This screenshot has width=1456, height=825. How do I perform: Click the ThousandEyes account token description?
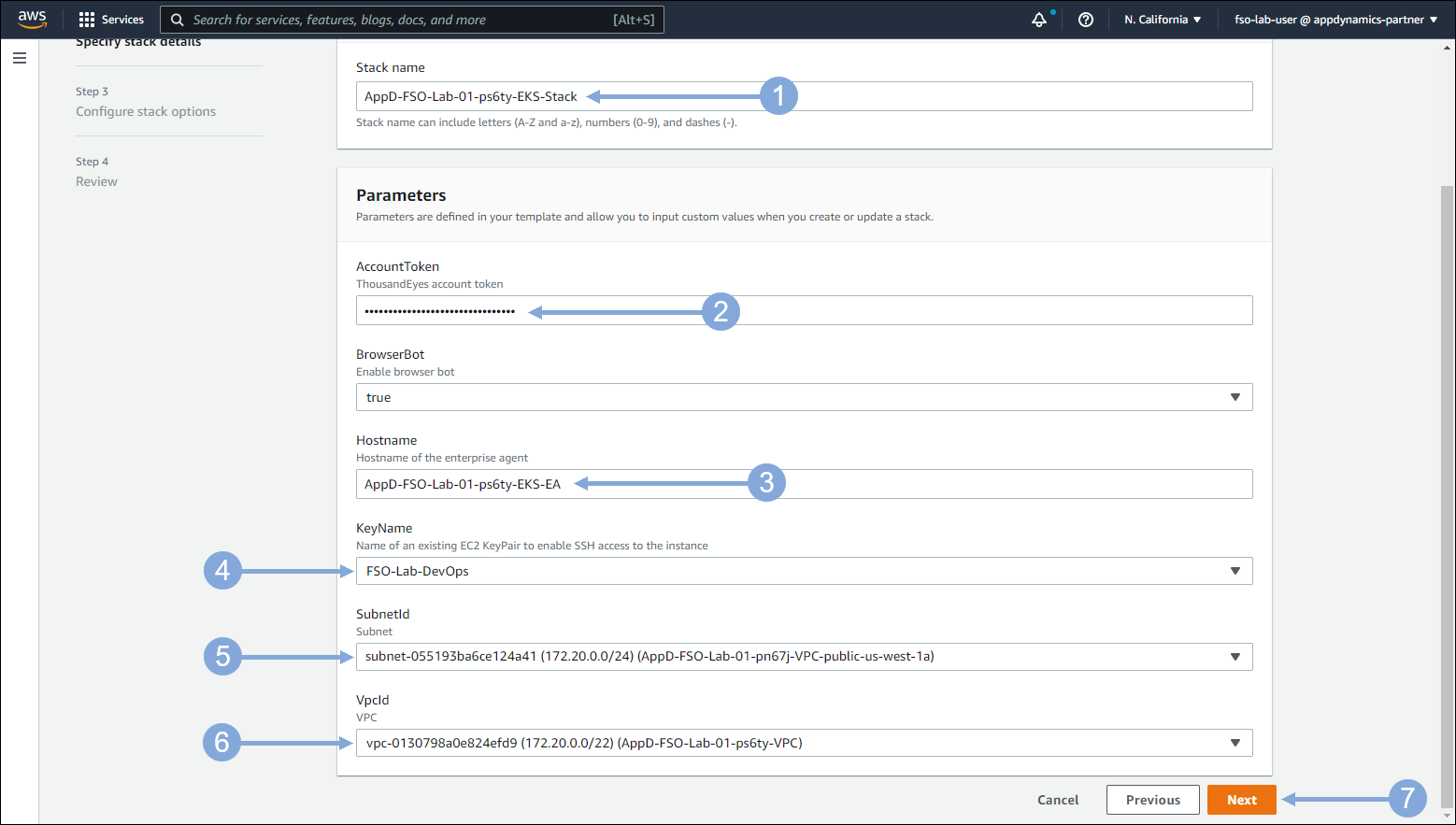coord(430,284)
